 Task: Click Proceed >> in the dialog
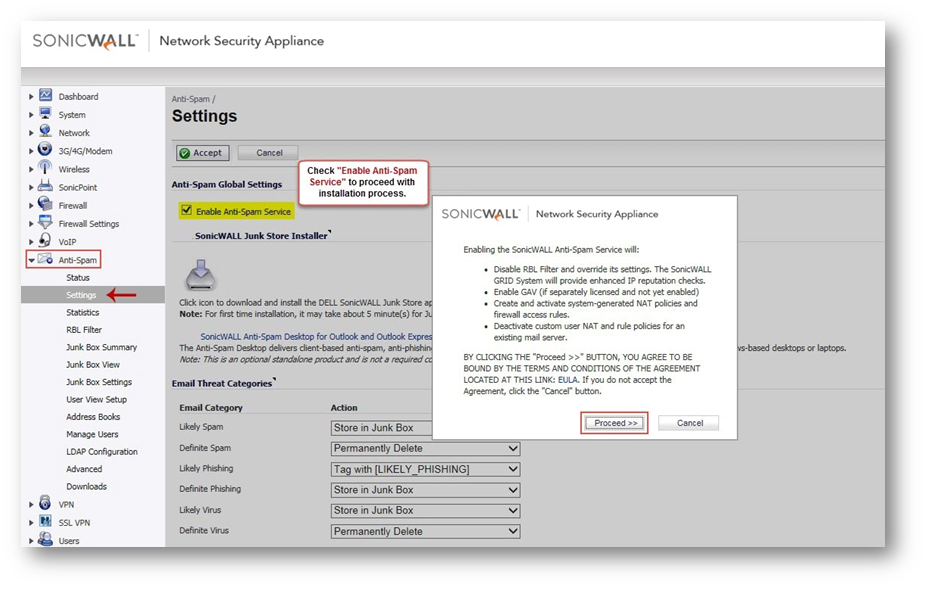pos(615,423)
